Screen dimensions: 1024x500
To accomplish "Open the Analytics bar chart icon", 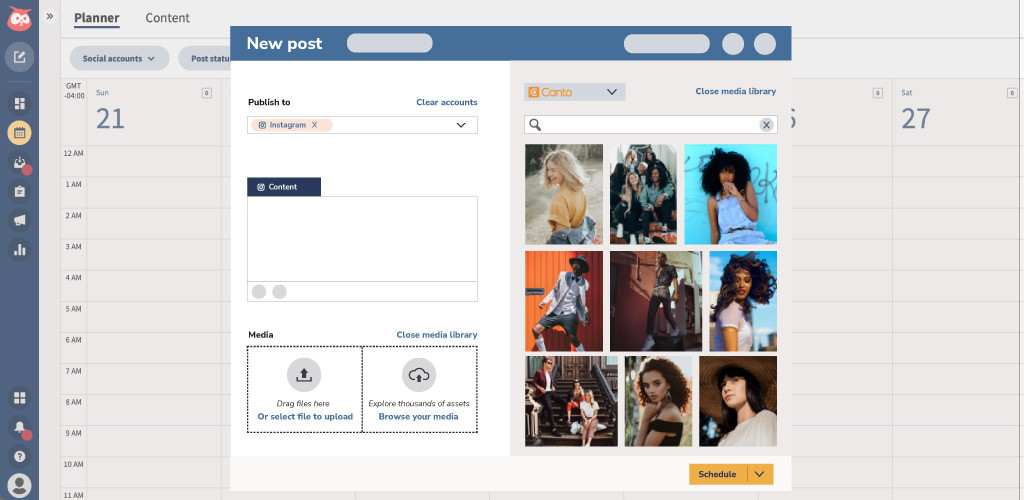I will click(x=20, y=249).
